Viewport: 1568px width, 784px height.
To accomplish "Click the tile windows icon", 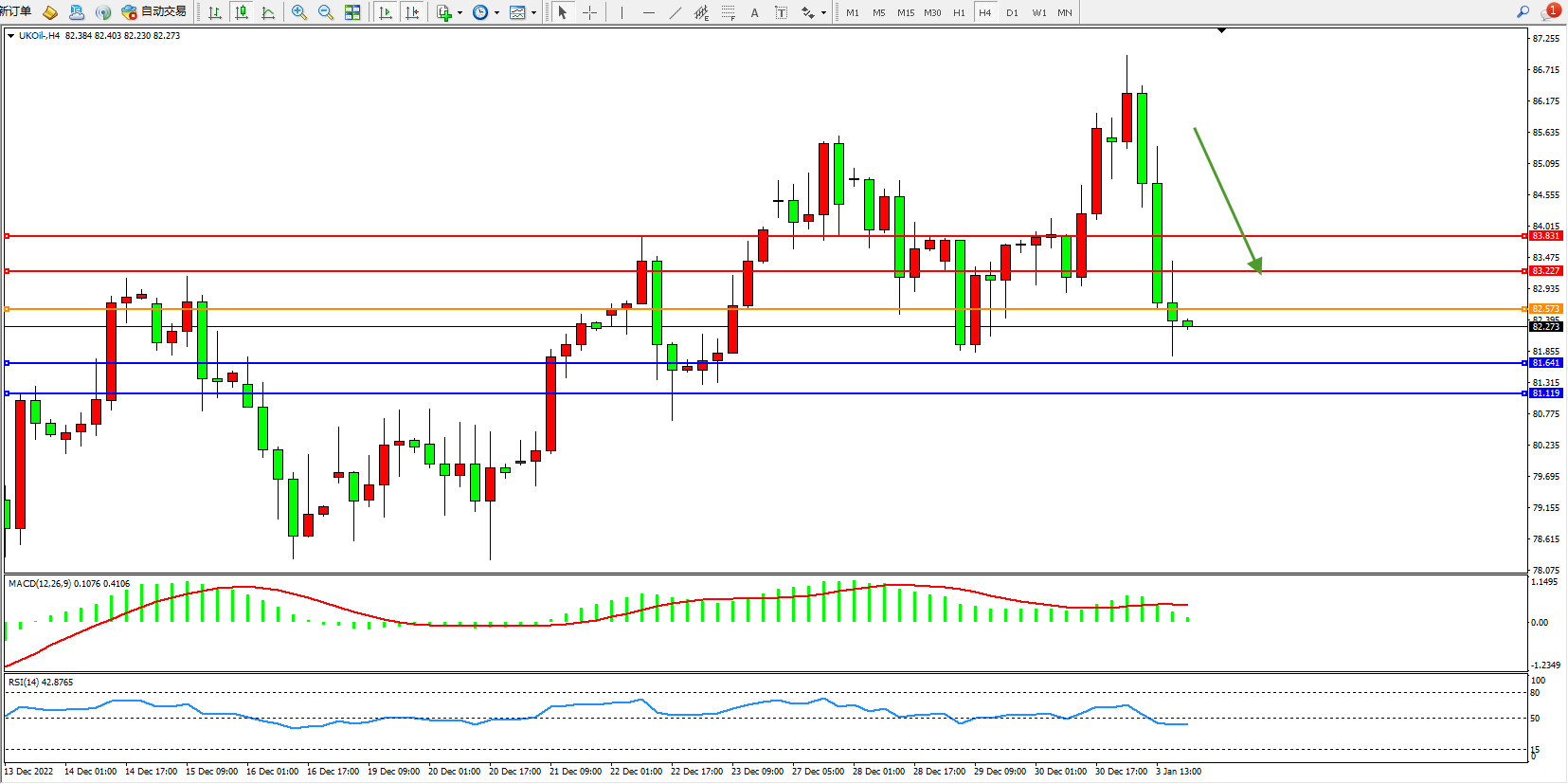I will 352,12.
